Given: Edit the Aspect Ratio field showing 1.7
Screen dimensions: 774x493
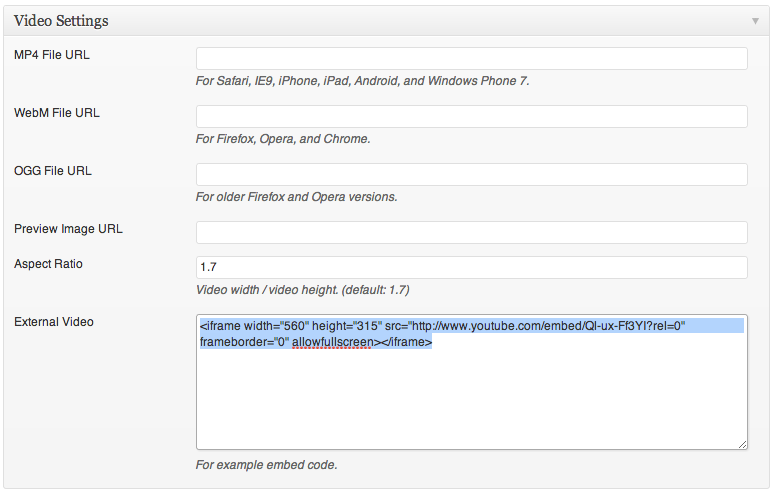Looking at the screenshot, I should (x=471, y=267).
